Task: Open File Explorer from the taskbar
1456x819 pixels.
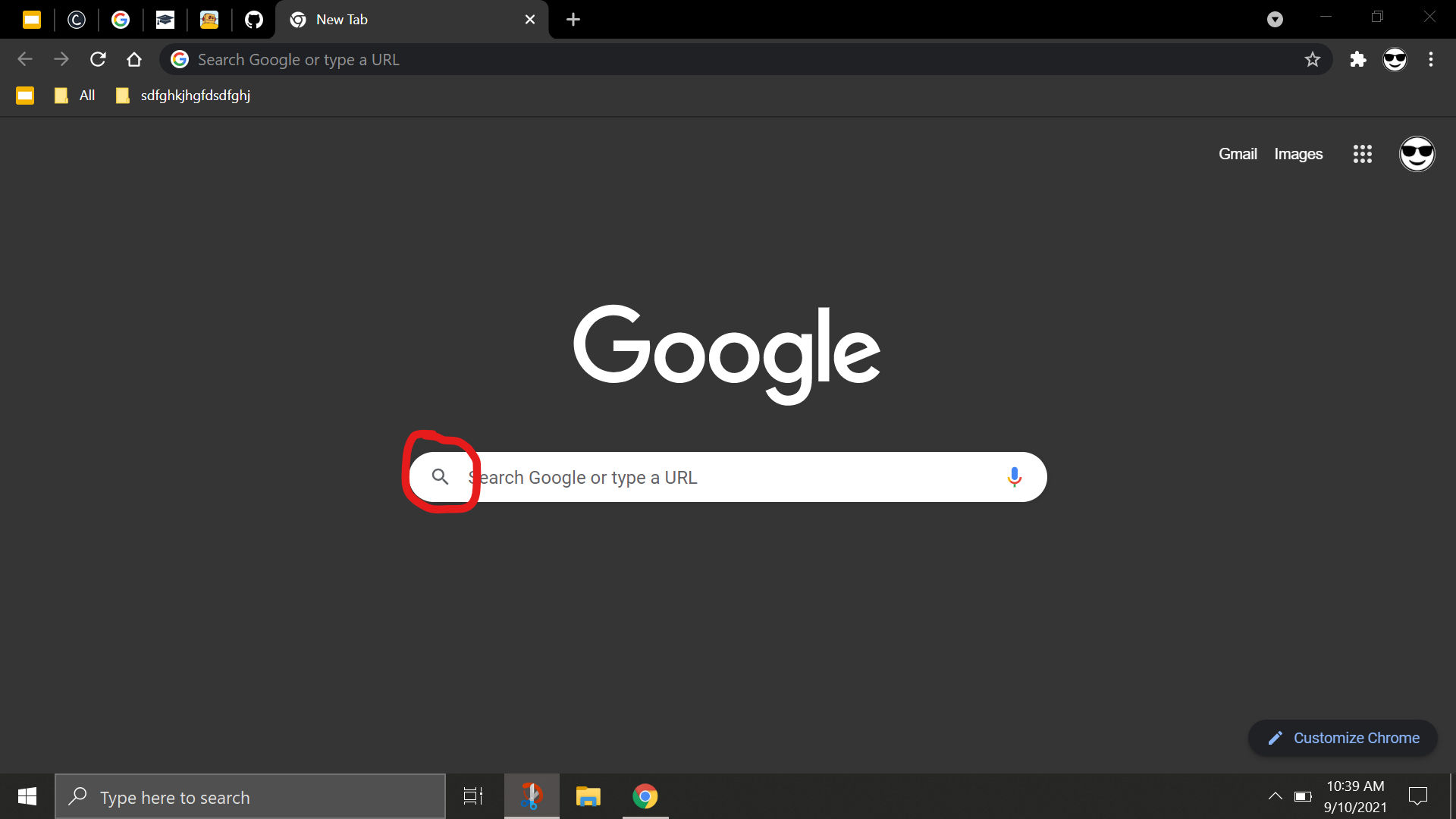Action: [588, 796]
